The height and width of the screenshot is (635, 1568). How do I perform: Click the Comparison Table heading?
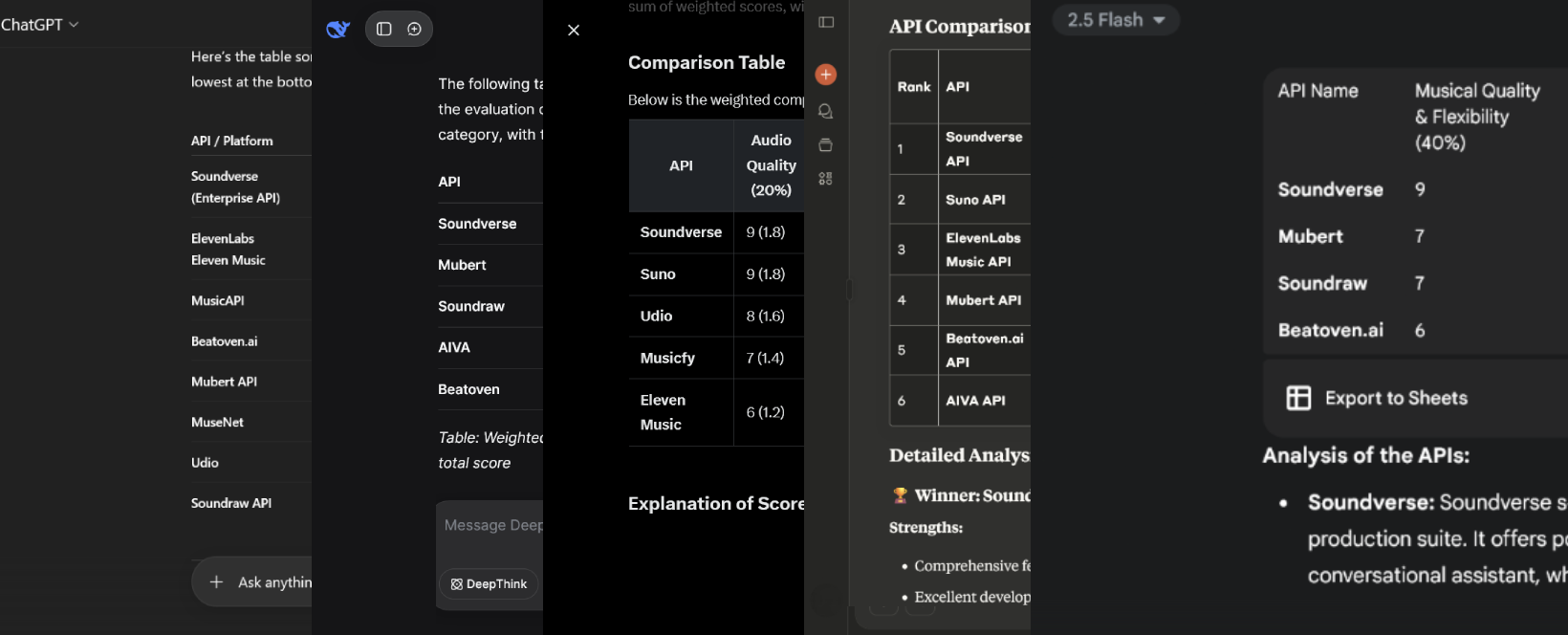point(707,62)
